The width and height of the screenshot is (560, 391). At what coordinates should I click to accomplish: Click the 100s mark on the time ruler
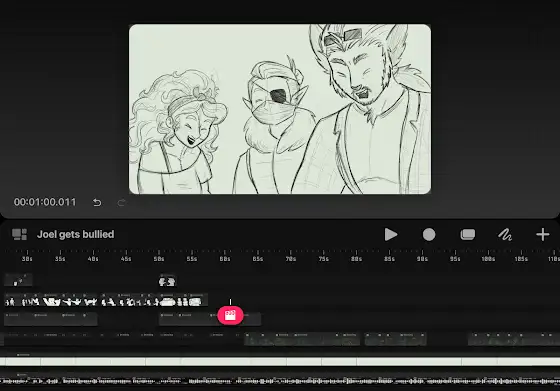click(488, 259)
